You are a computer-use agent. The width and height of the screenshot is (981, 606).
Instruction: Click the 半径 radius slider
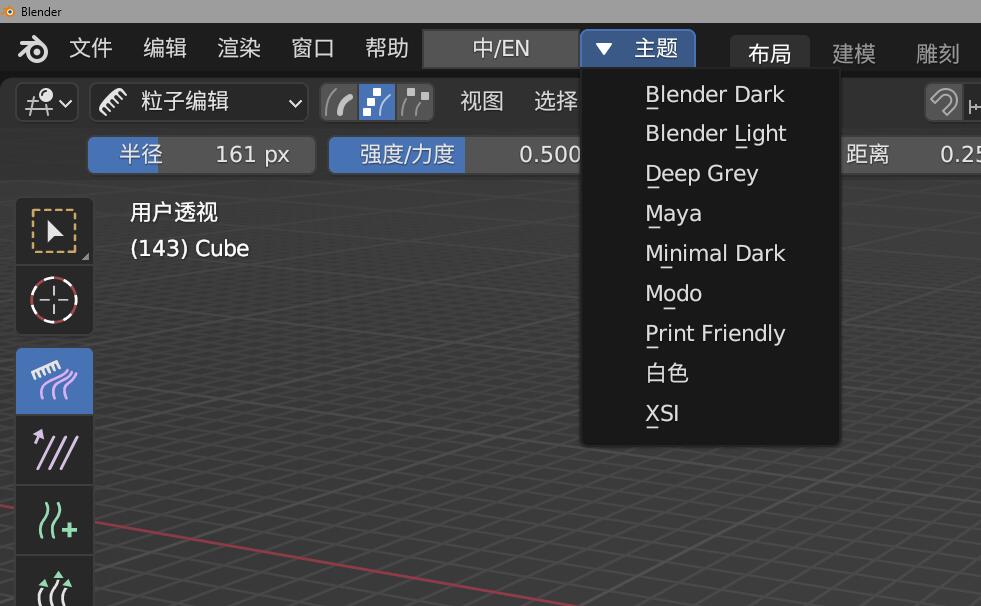point(201,155)
